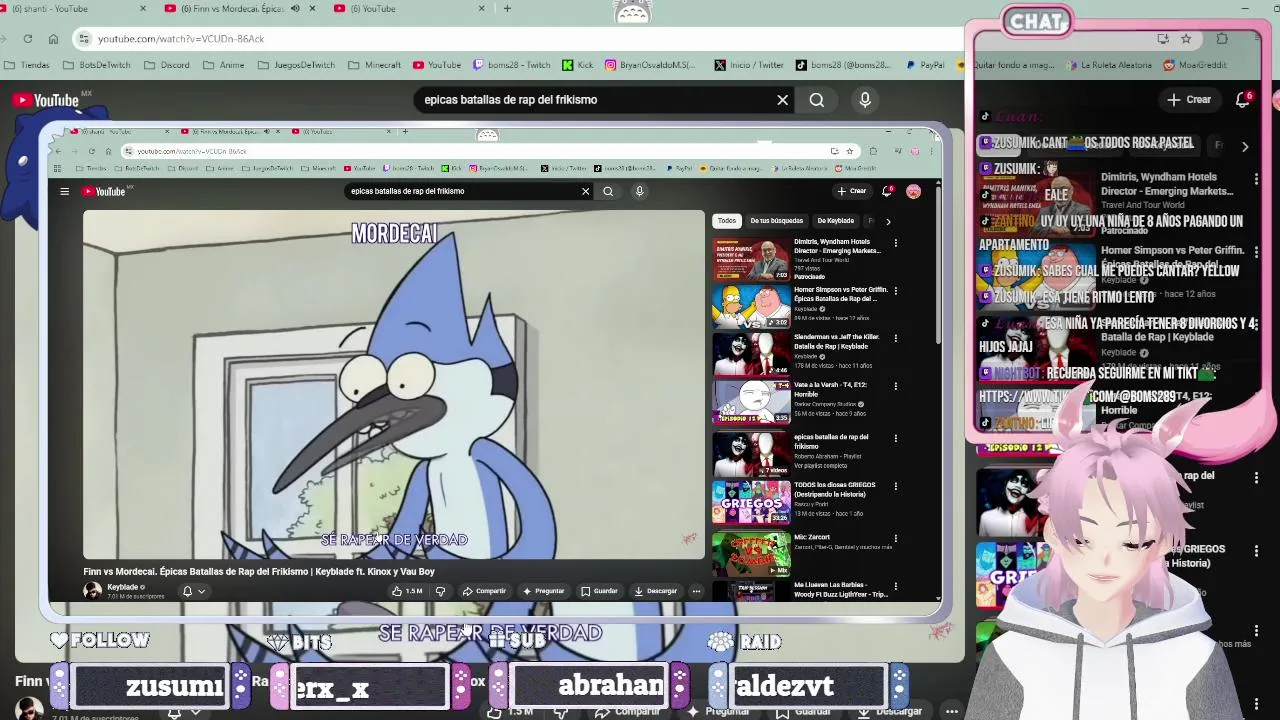Image resolution: width=1280 pixels, height=720 pixels.
Task: Open options menu for Dimitris Wyndham Hotels ad
Action: click(x=896, y=243)
